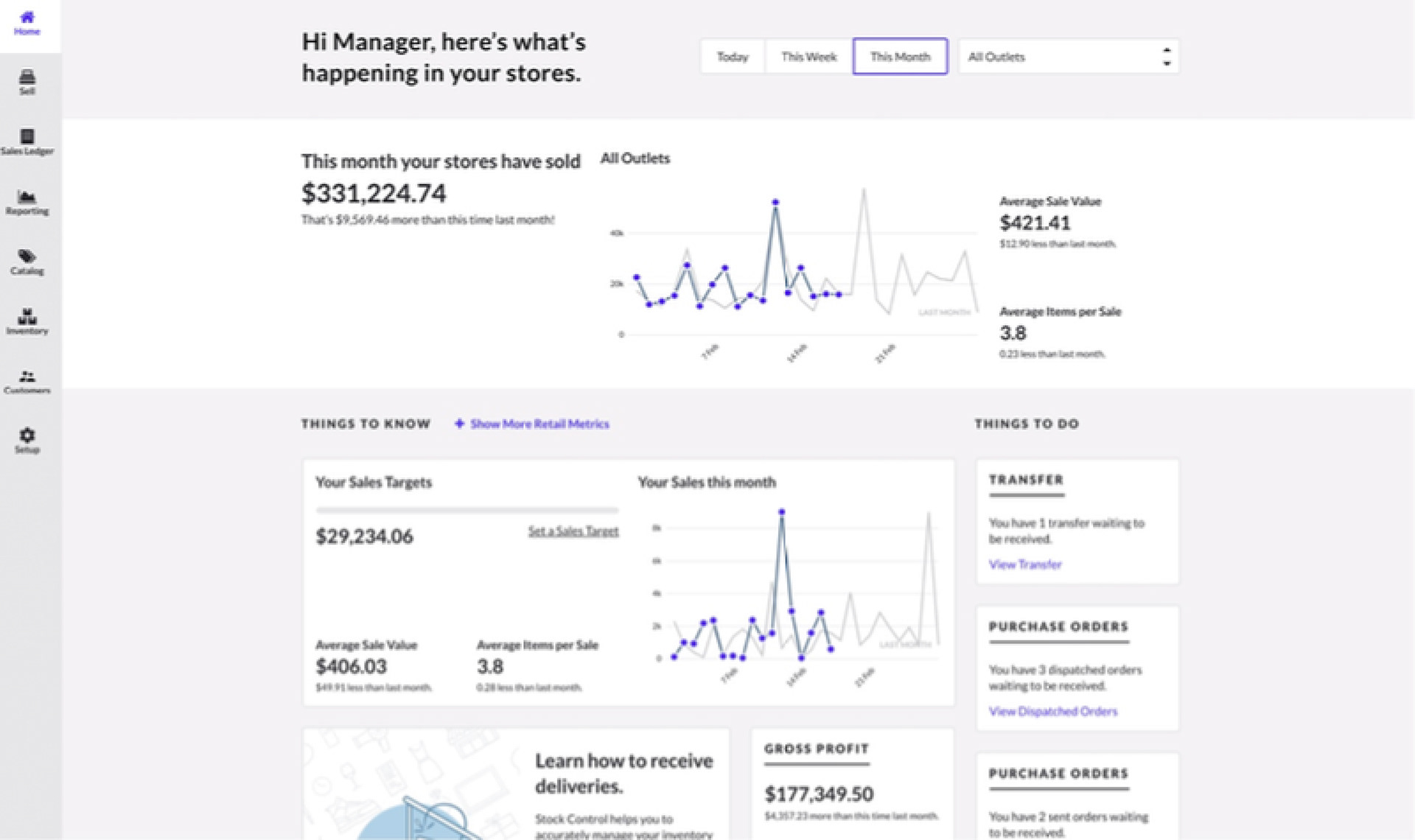Select the This Week time range
Viewport: 1415px width, 840px height.
point(808,57)
